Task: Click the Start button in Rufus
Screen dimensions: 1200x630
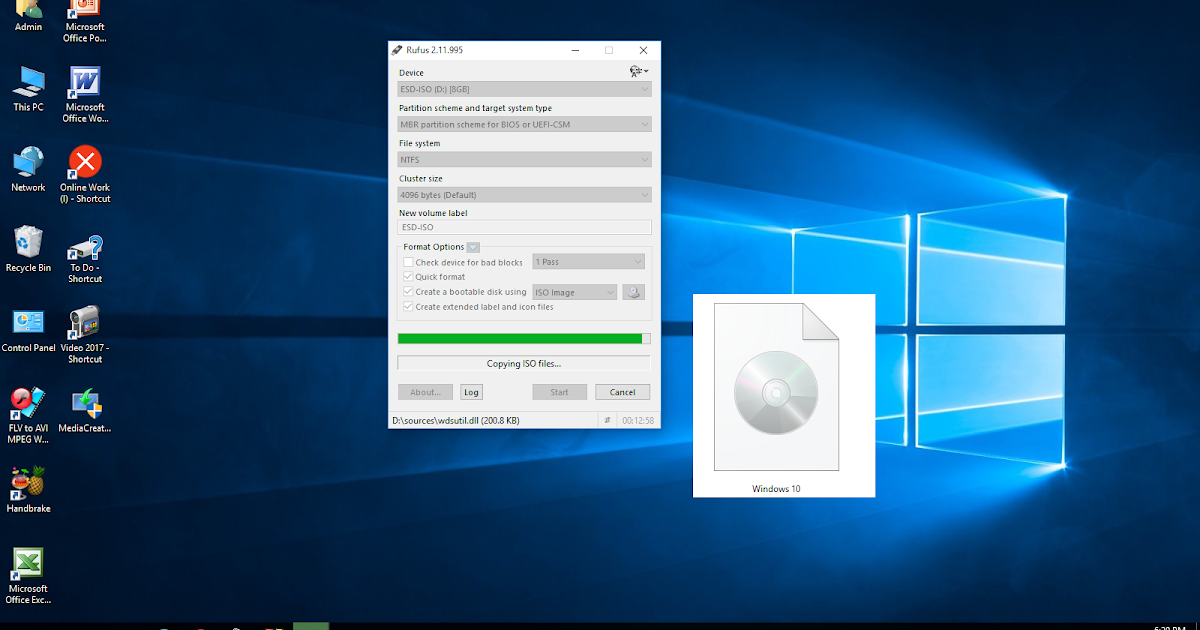Action: pyautogui.click(x=559, y=392)
